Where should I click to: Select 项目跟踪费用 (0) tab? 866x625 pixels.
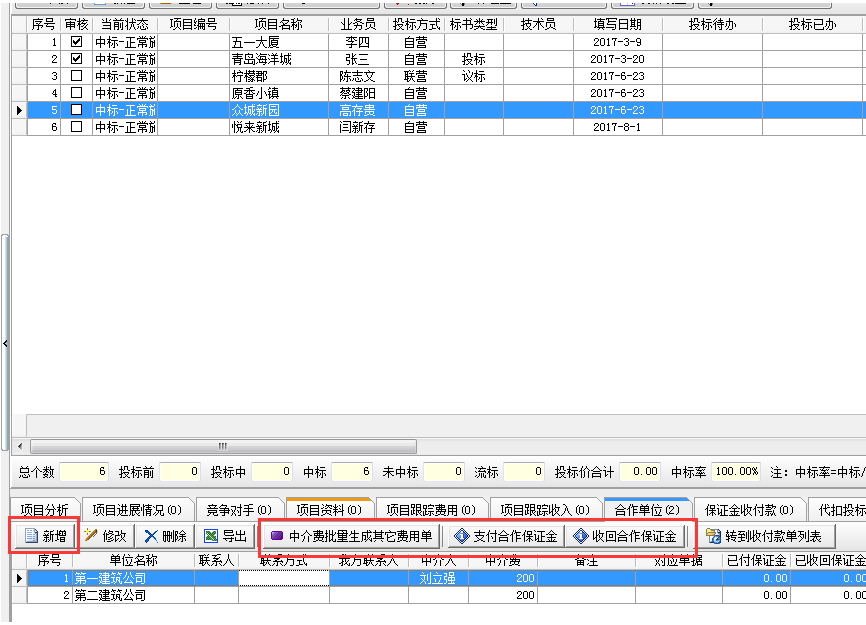point(431,510)
